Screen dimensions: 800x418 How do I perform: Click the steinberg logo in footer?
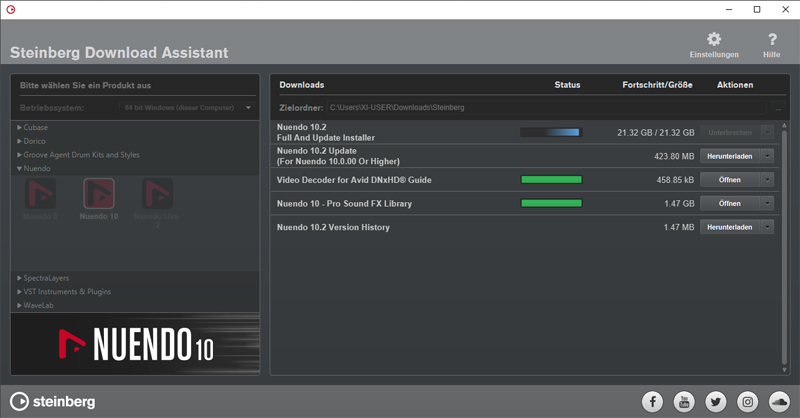point(53,402)
